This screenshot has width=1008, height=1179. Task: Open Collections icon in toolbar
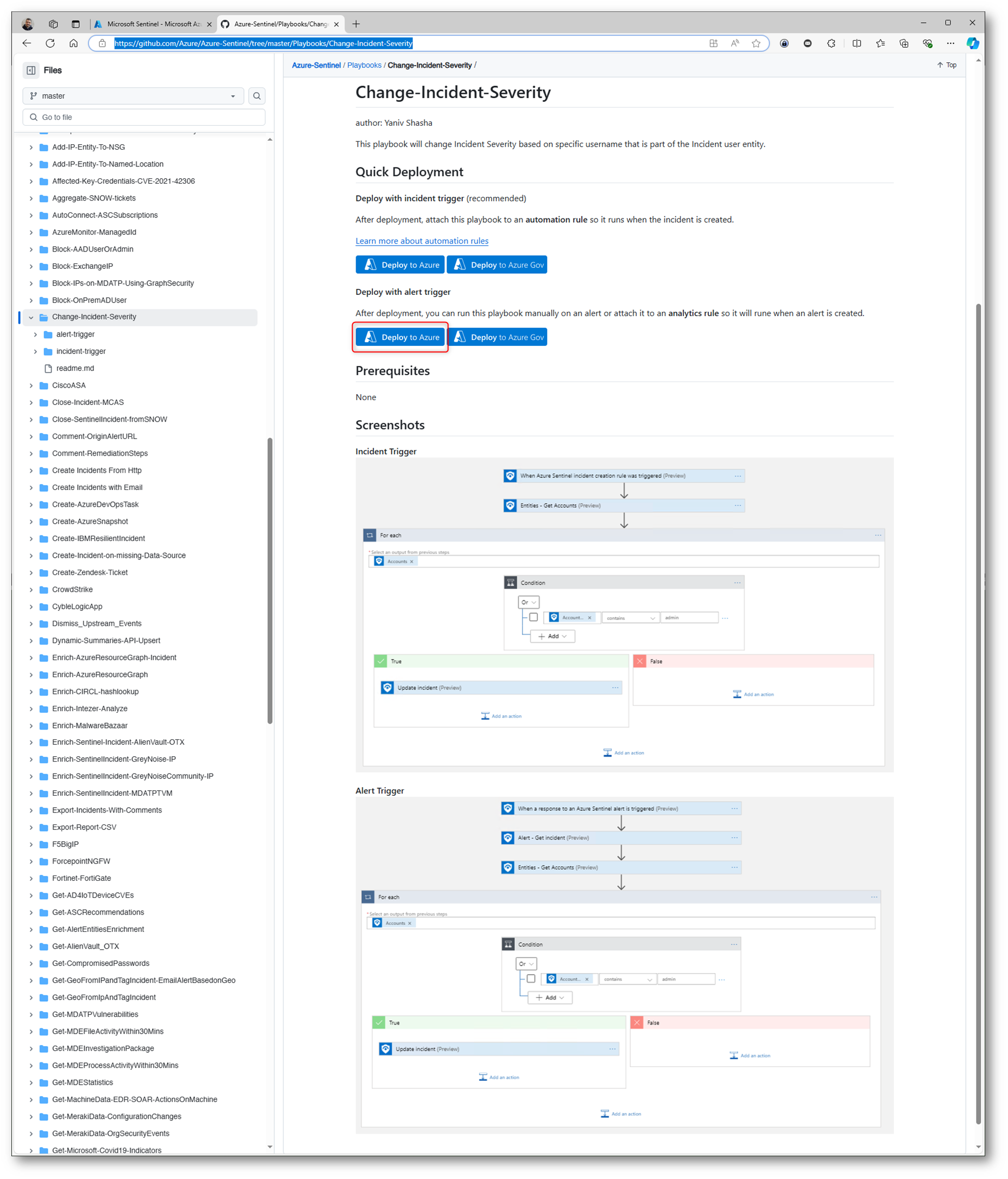(904, 43)
